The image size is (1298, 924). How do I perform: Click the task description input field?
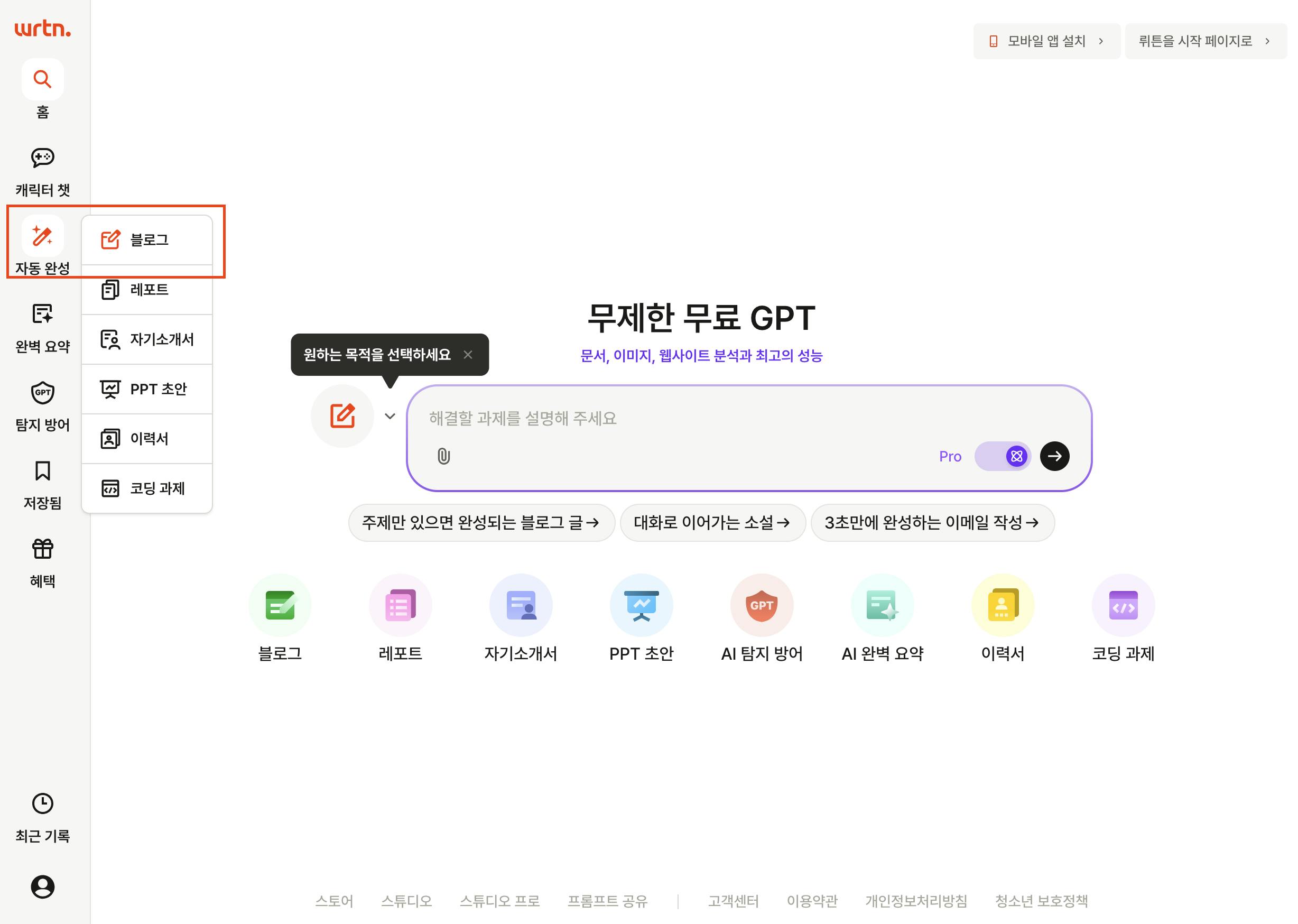tap(682, 418)
